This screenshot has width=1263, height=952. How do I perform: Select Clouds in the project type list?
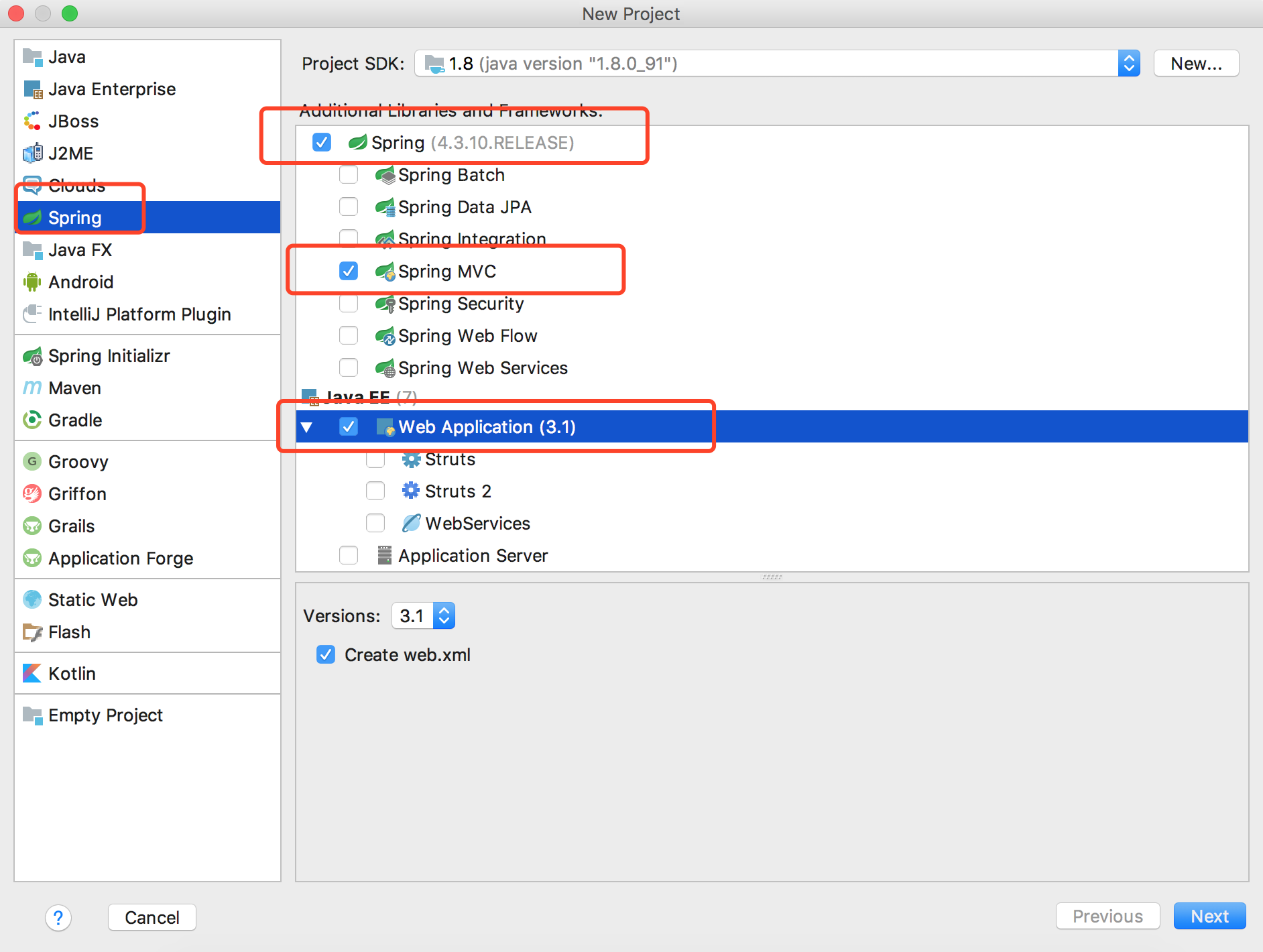pos(147,186)
